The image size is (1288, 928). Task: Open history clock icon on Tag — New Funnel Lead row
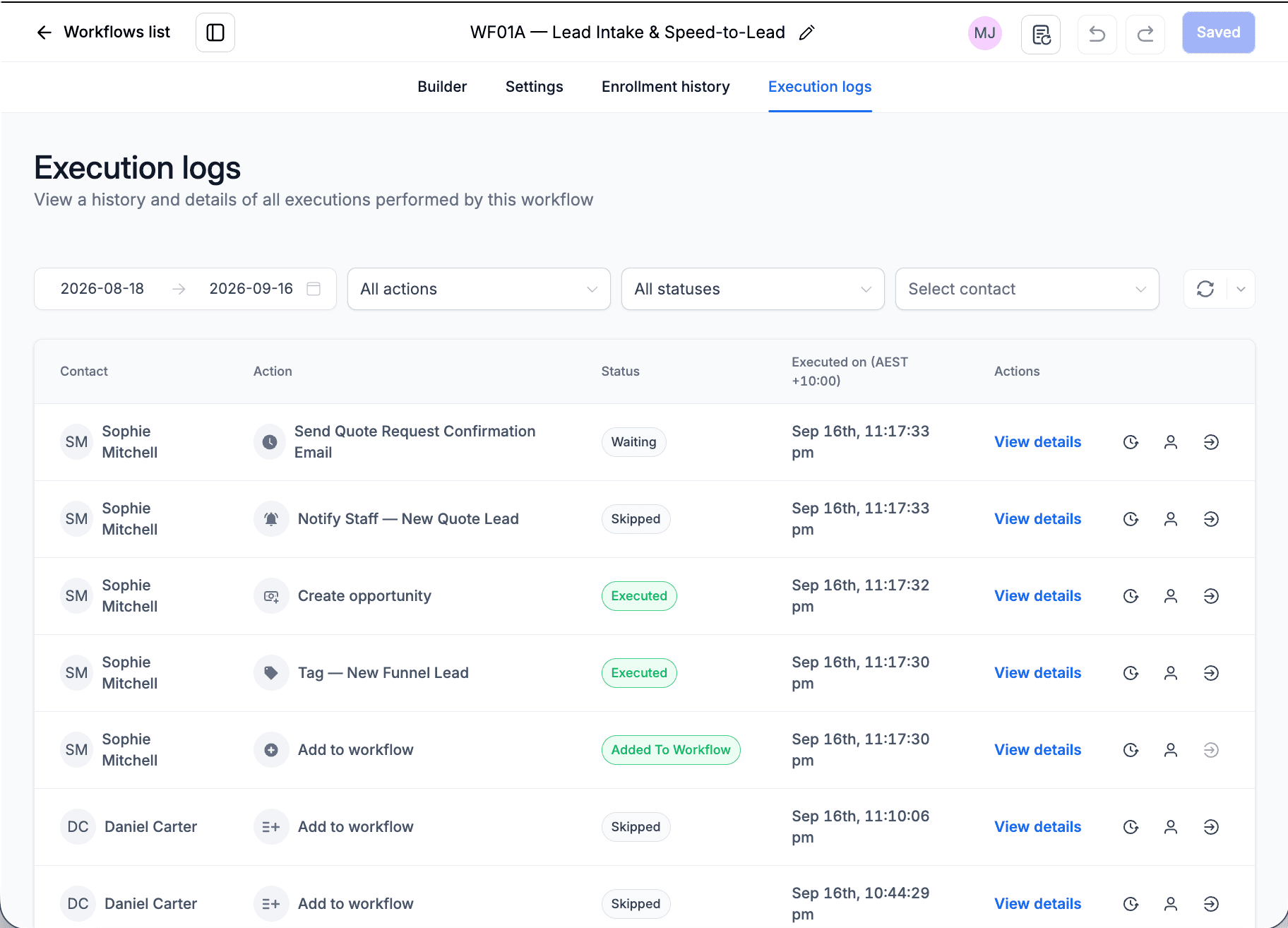pyautogui.click(x=1131, y=673)
